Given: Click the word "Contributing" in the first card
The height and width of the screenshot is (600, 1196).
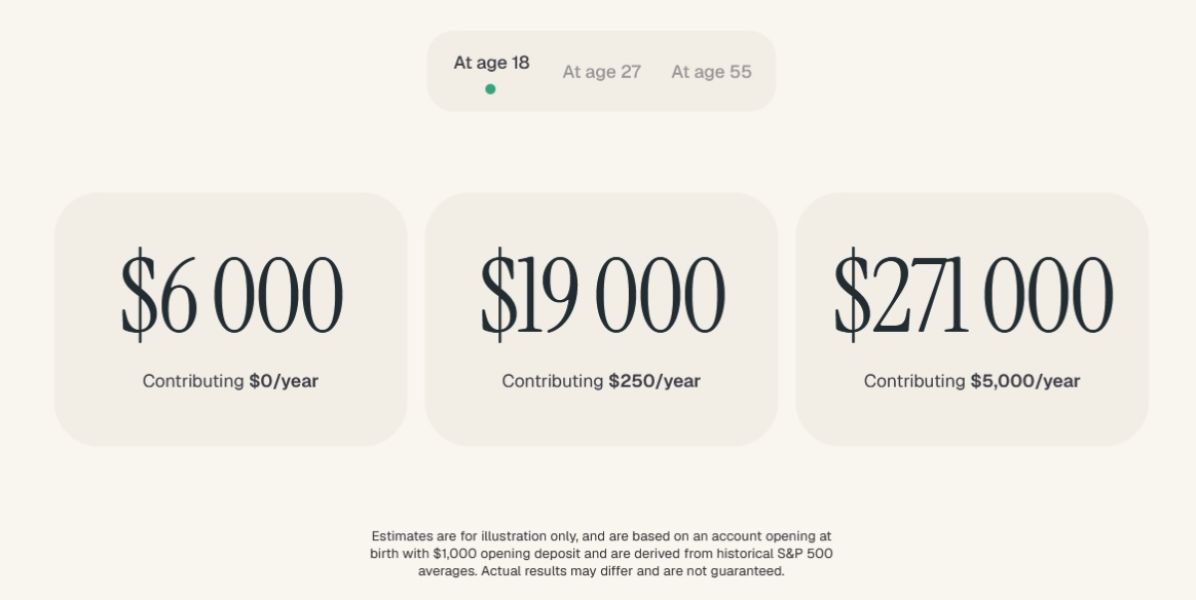Looking at the screenshot, I should [x=193, y=381].
